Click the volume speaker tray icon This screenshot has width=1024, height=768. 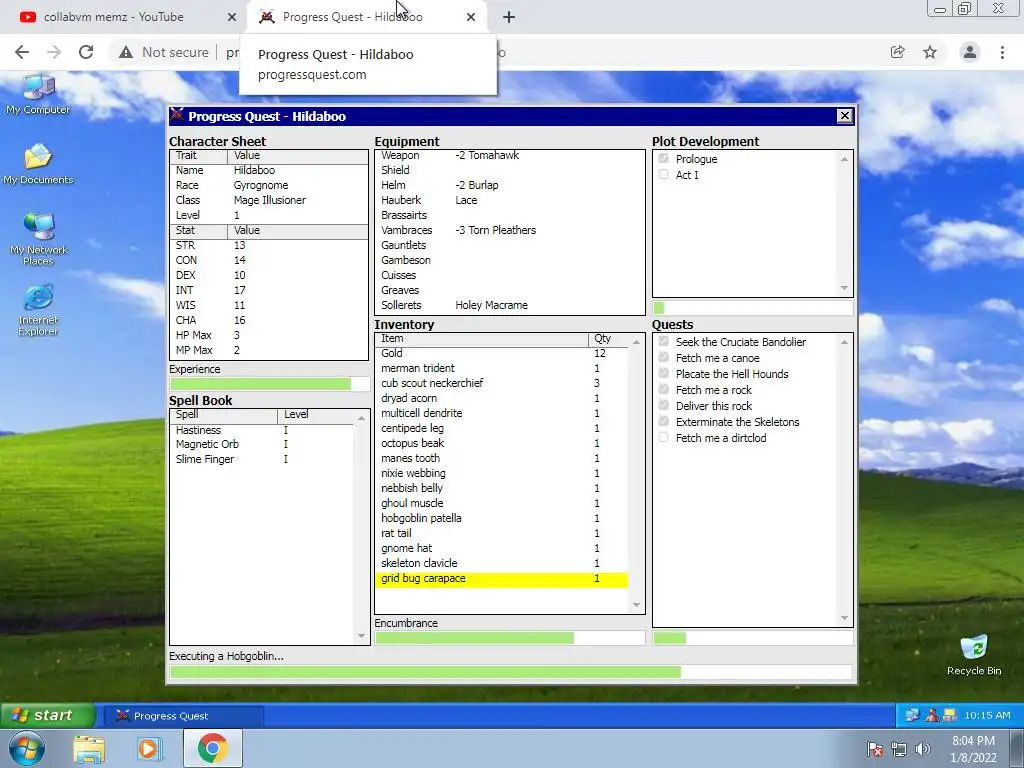(923, 749)
